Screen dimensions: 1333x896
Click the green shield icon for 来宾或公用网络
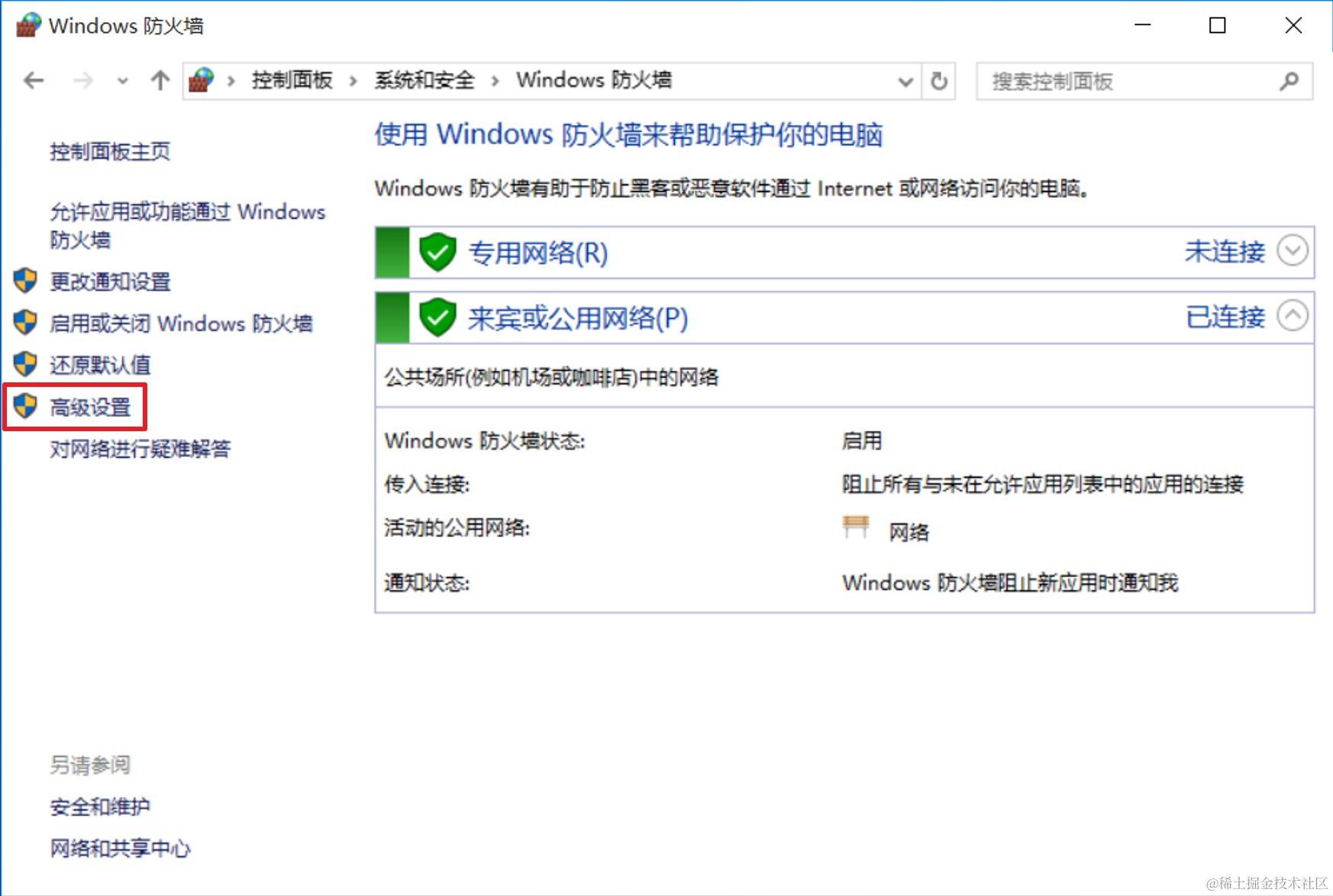pyautogui.click(x=437, y=318)
